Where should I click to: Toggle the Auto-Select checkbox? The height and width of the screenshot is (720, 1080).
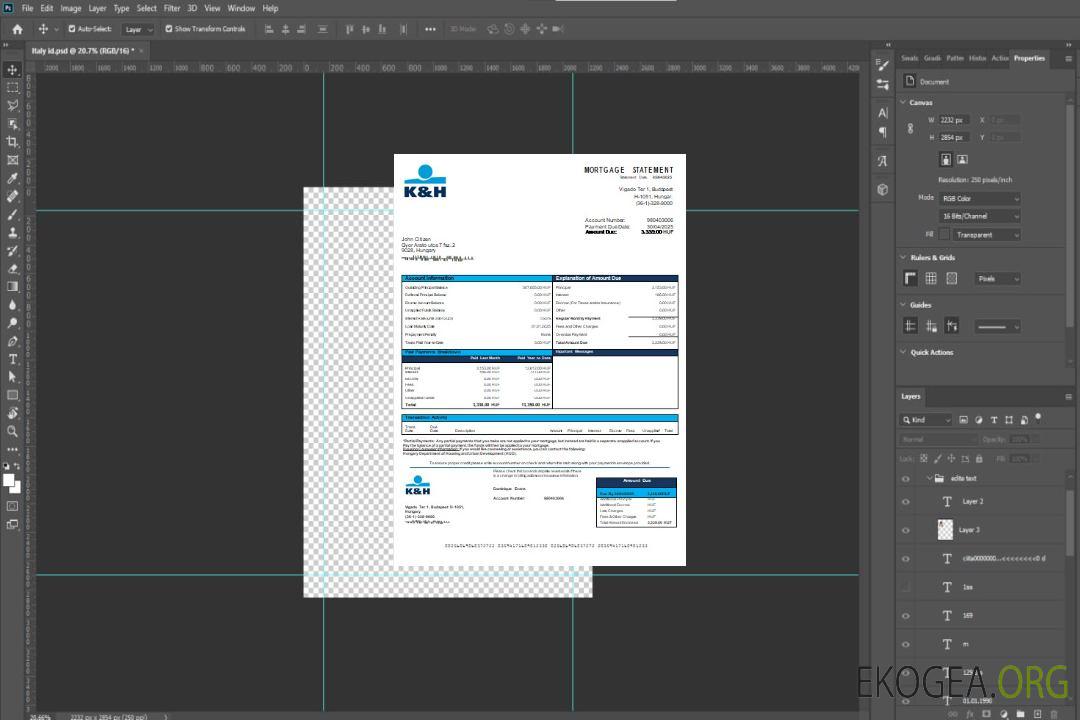pos(72,29)
